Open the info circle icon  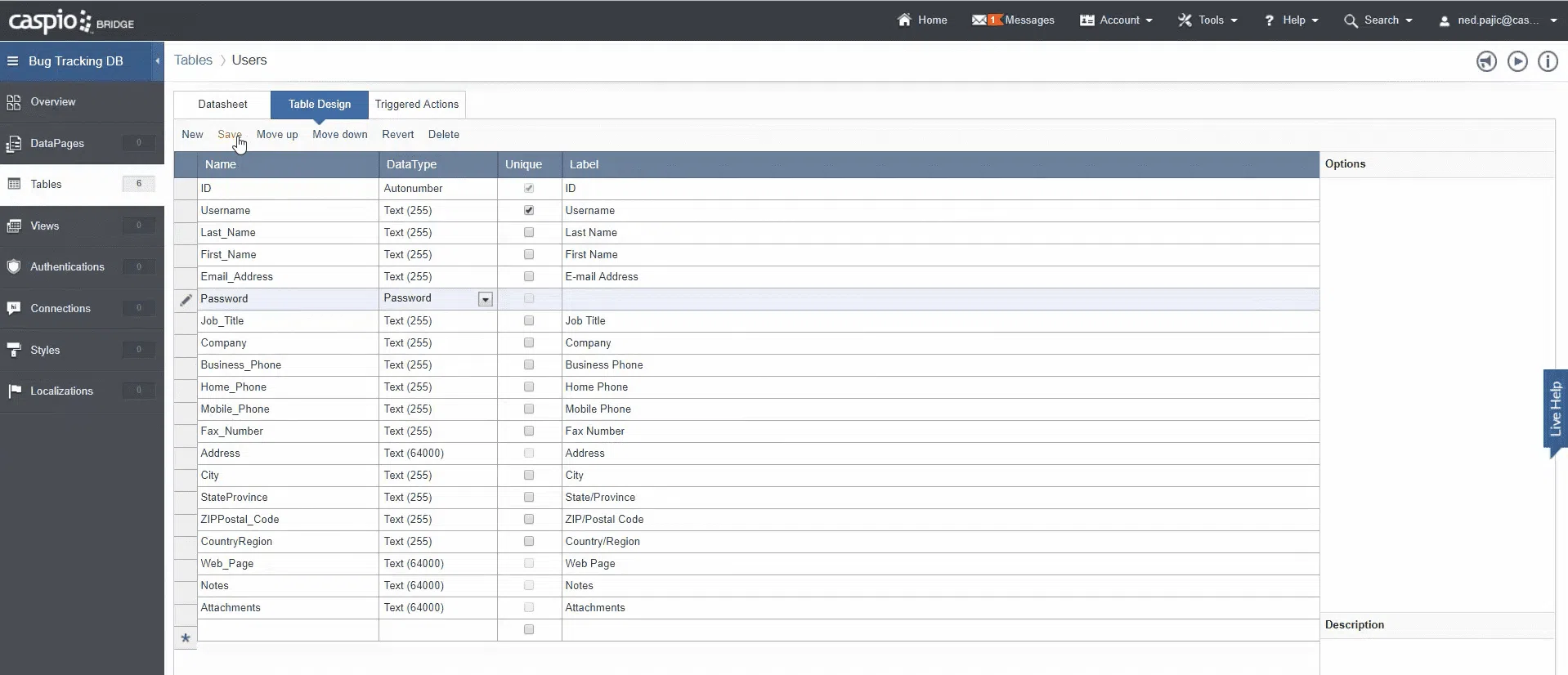point(1548,61)
